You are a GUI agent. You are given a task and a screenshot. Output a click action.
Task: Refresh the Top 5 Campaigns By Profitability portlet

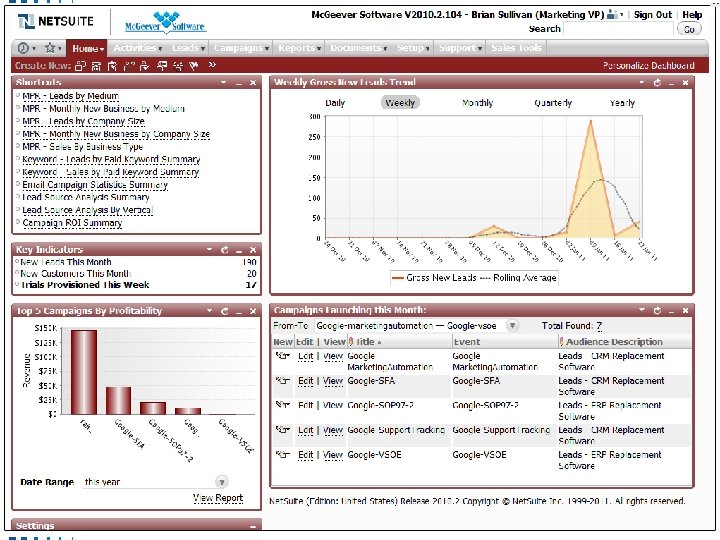[225, 311]
